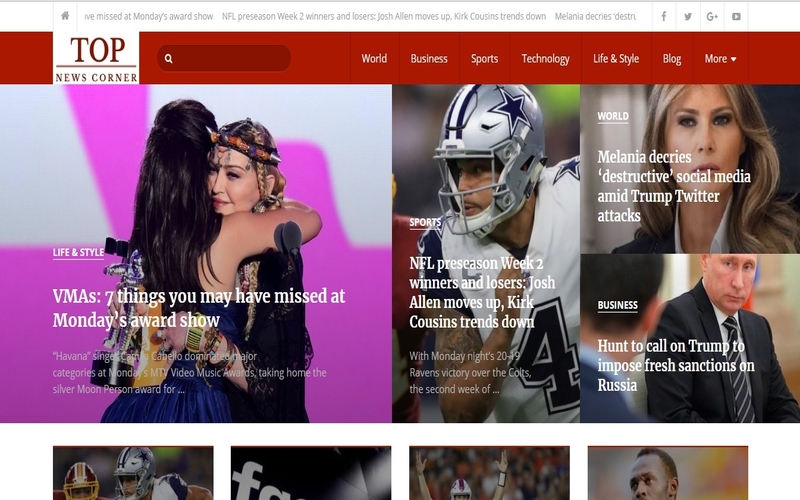Open the Twitter social icon
The height and width of the screenshot is (500, 800).
688,17
